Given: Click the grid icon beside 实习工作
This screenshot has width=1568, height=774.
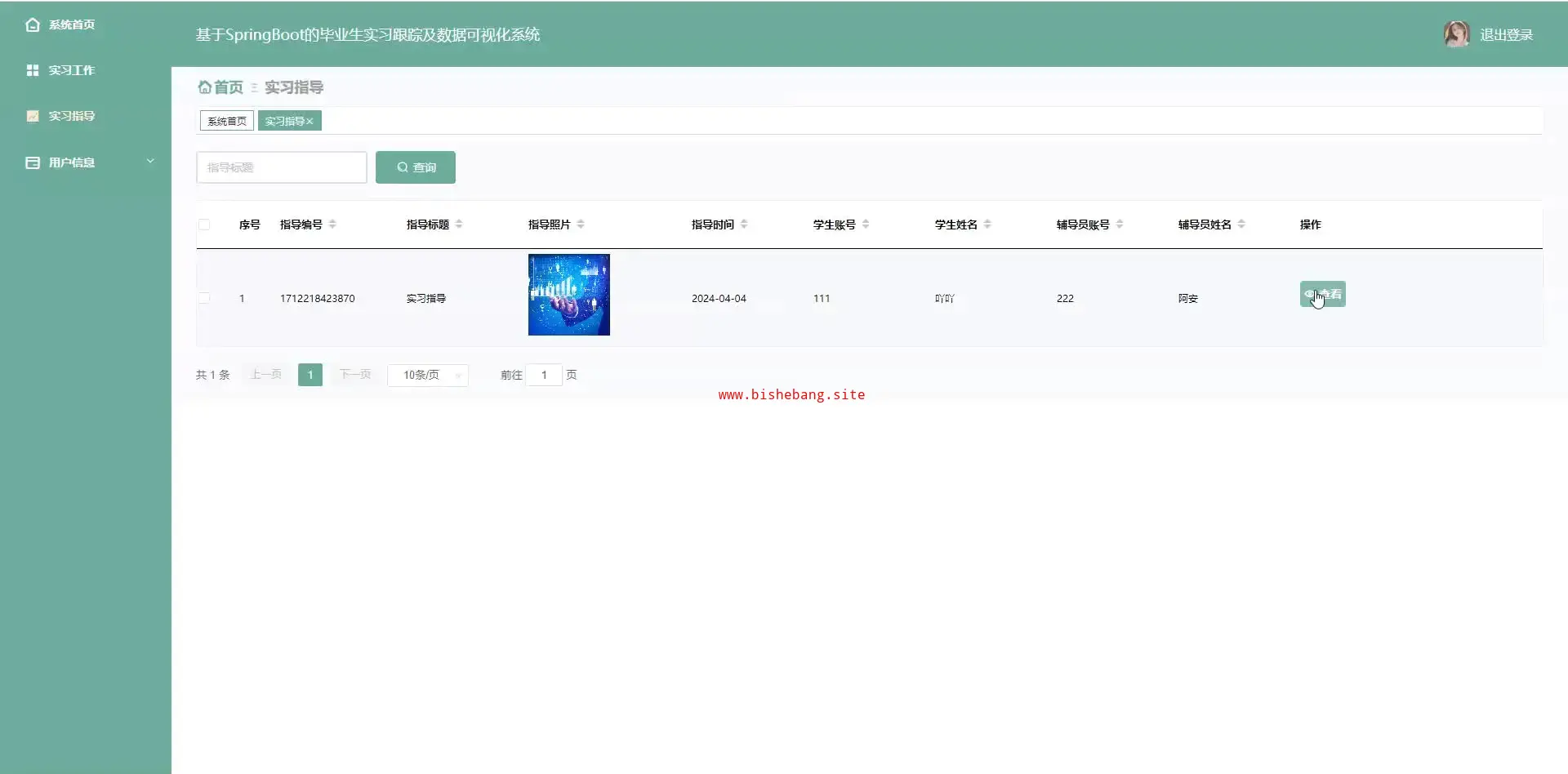Looking at the screenshot, I should pyautogui.click(x=33, y=70).
